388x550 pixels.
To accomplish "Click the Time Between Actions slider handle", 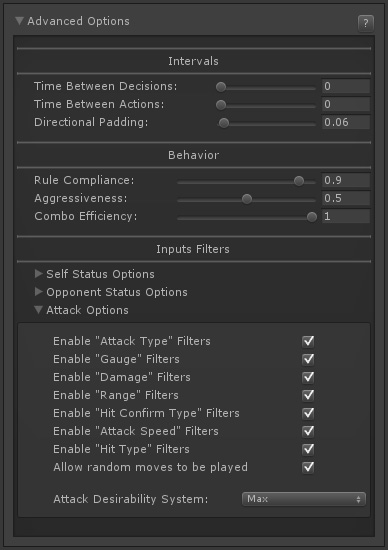I will pos(221,105).
